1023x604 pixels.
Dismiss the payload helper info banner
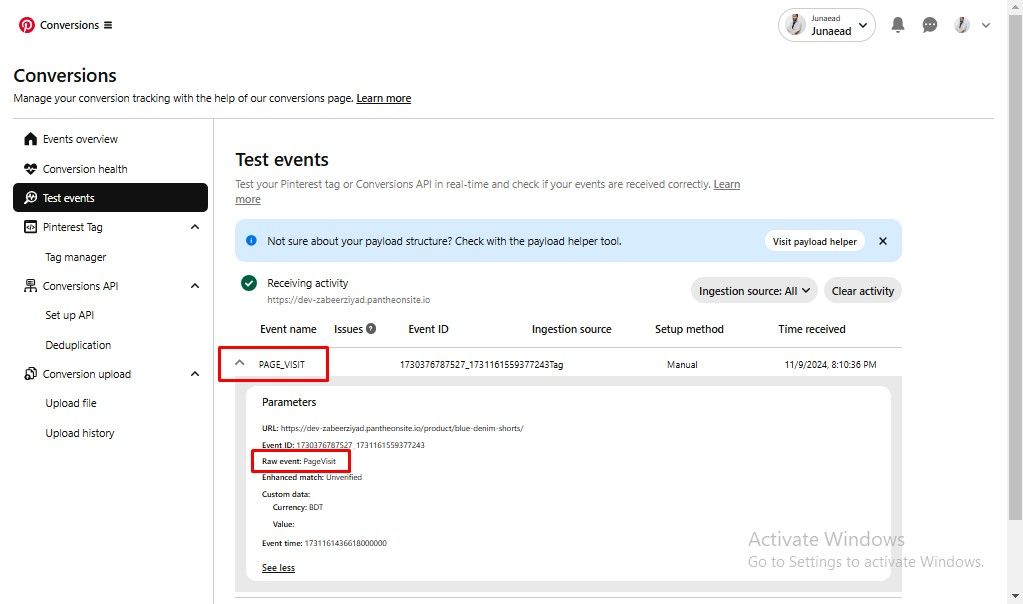click(x=883, y=241)
